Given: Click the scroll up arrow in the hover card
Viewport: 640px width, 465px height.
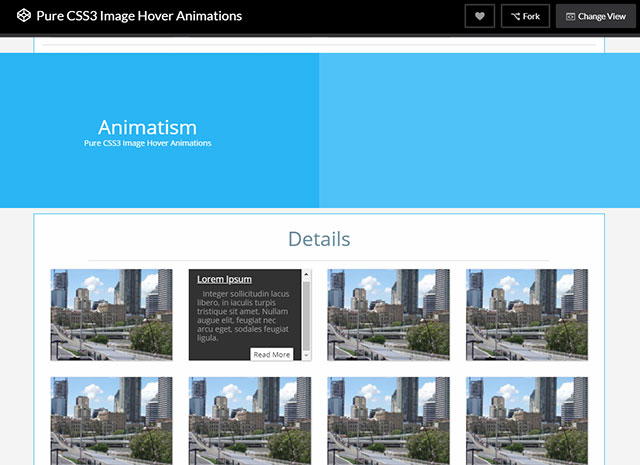Looking at the screenshot, I should 307,274.
